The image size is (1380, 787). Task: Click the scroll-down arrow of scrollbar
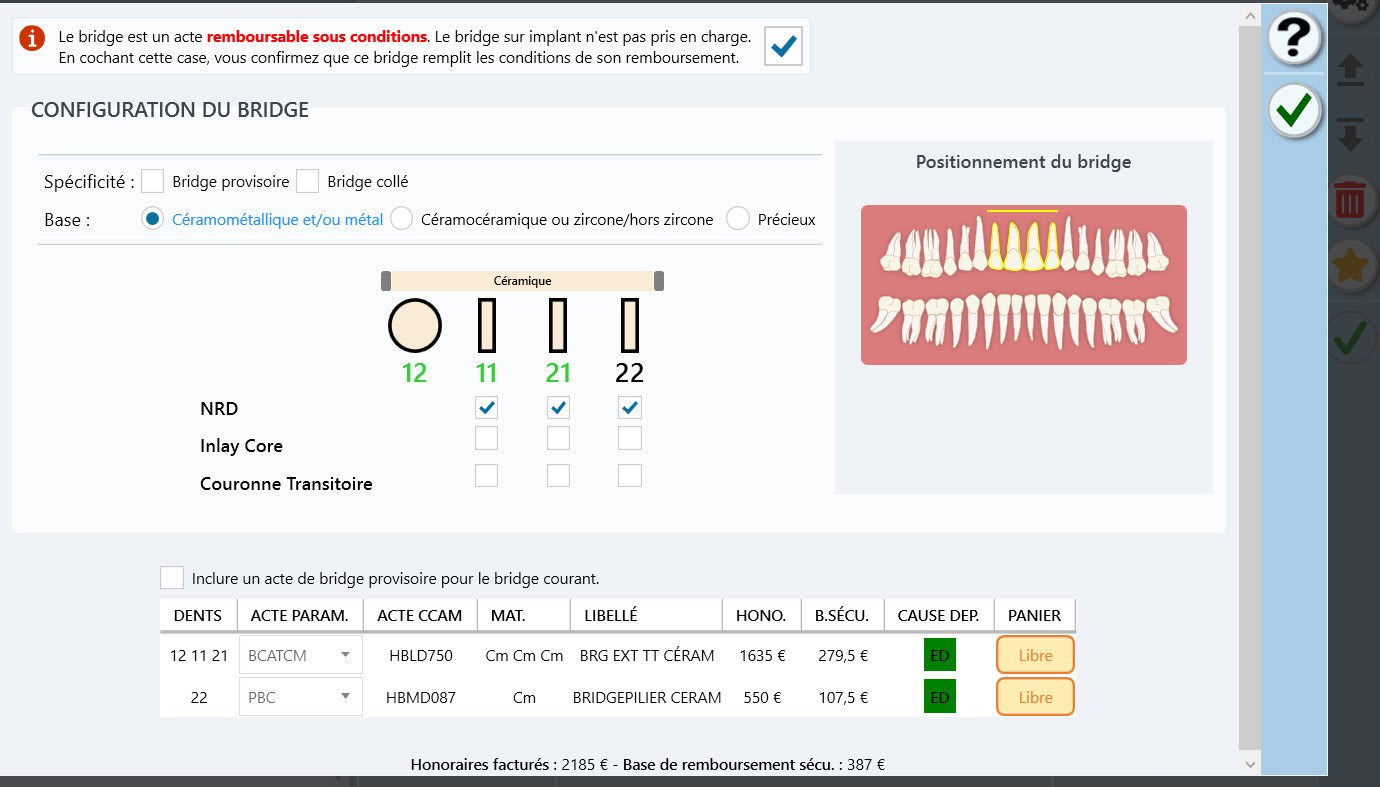point(1249,764)
